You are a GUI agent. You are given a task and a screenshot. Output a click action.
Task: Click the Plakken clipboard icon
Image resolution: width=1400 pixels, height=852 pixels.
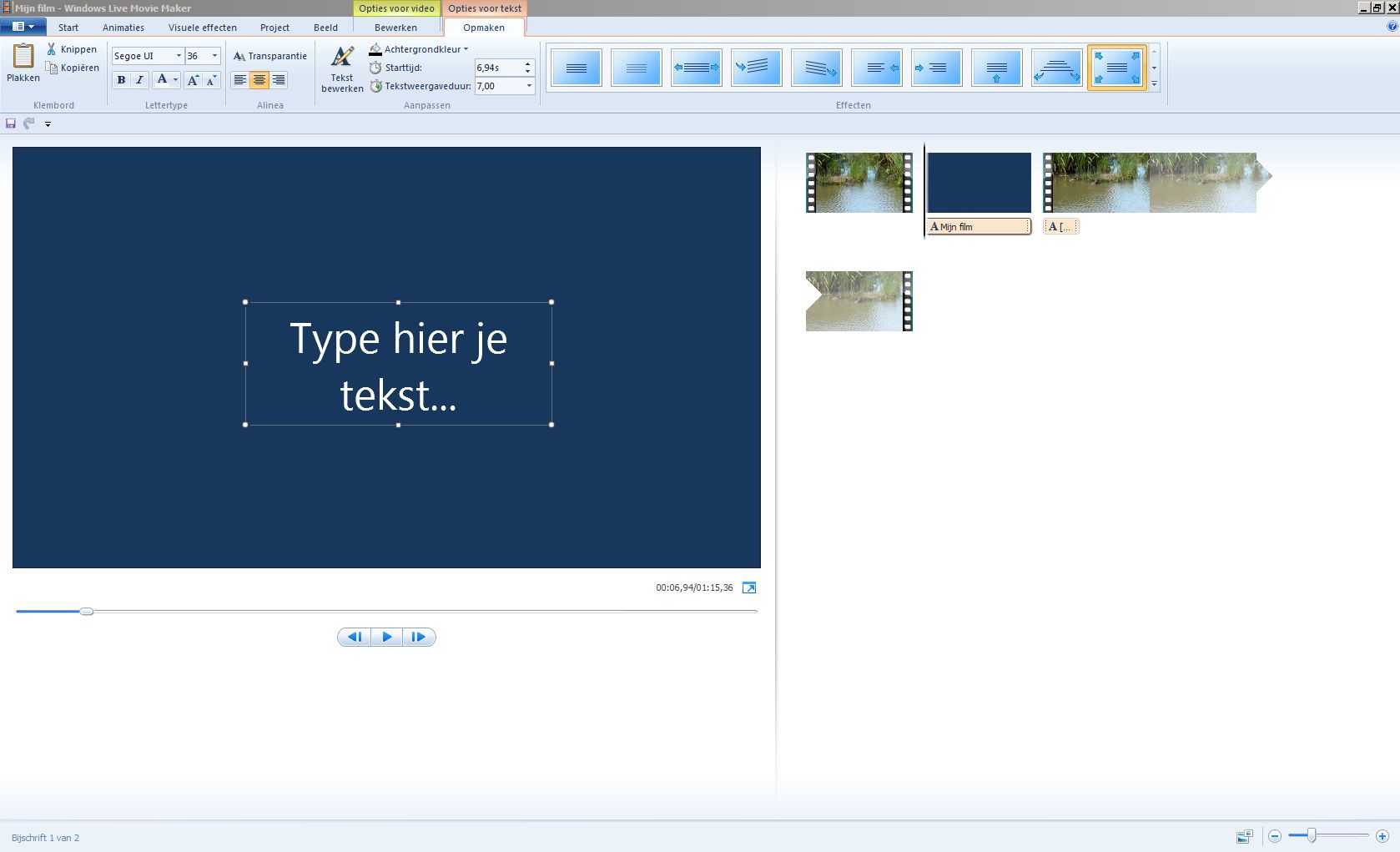coord(23,56)
